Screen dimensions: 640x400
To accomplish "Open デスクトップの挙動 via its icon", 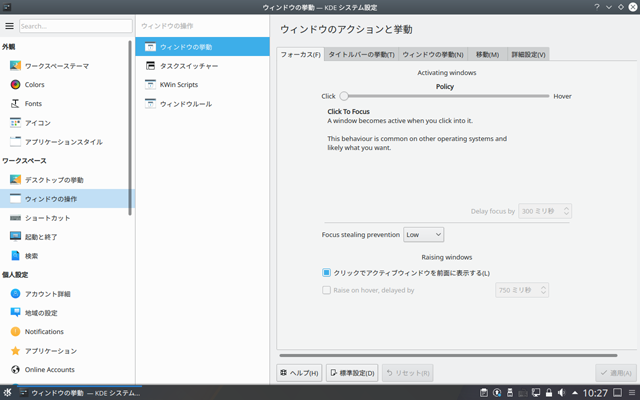I will click(x=15, y=180).
